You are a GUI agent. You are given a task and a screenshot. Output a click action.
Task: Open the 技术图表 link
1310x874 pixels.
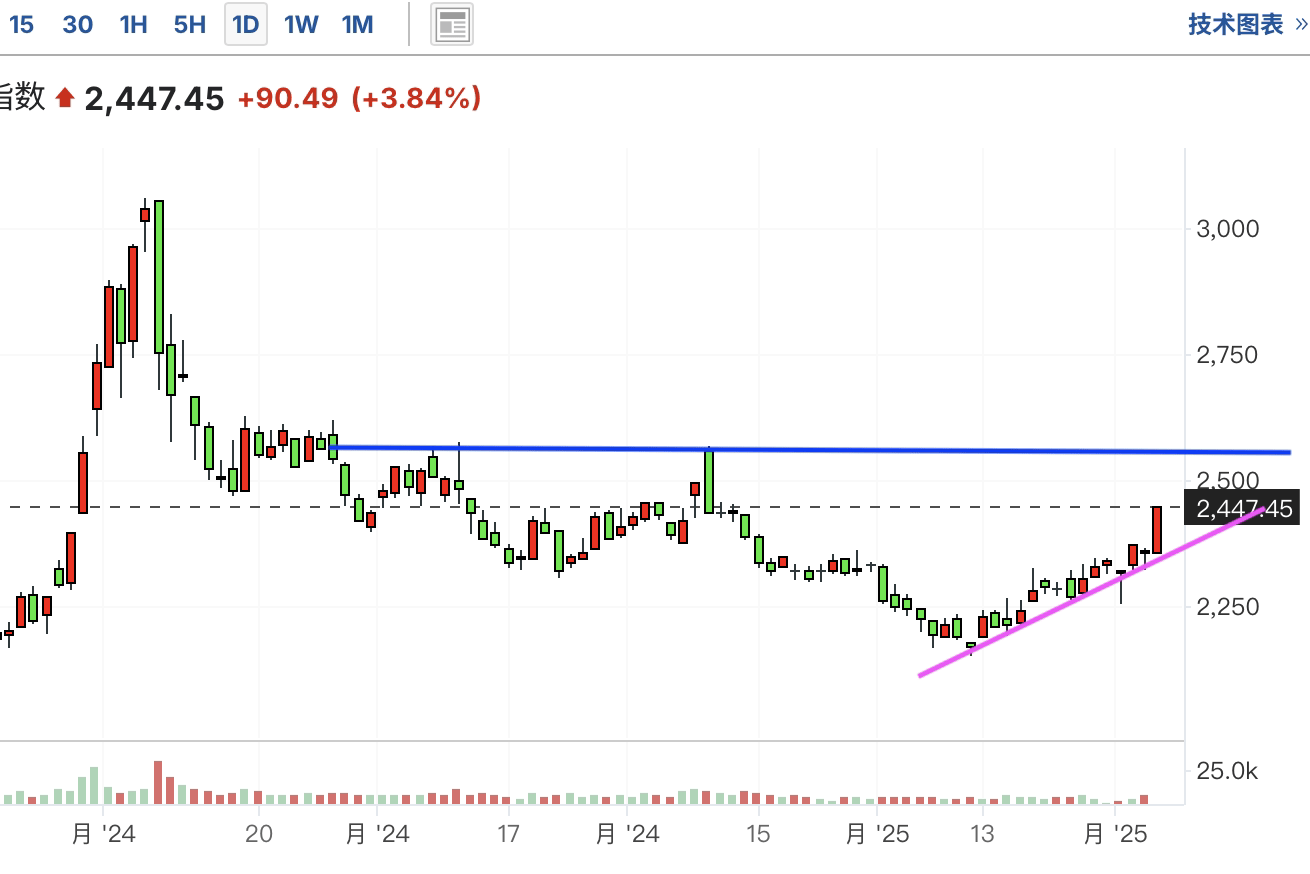coord(1248,24)
